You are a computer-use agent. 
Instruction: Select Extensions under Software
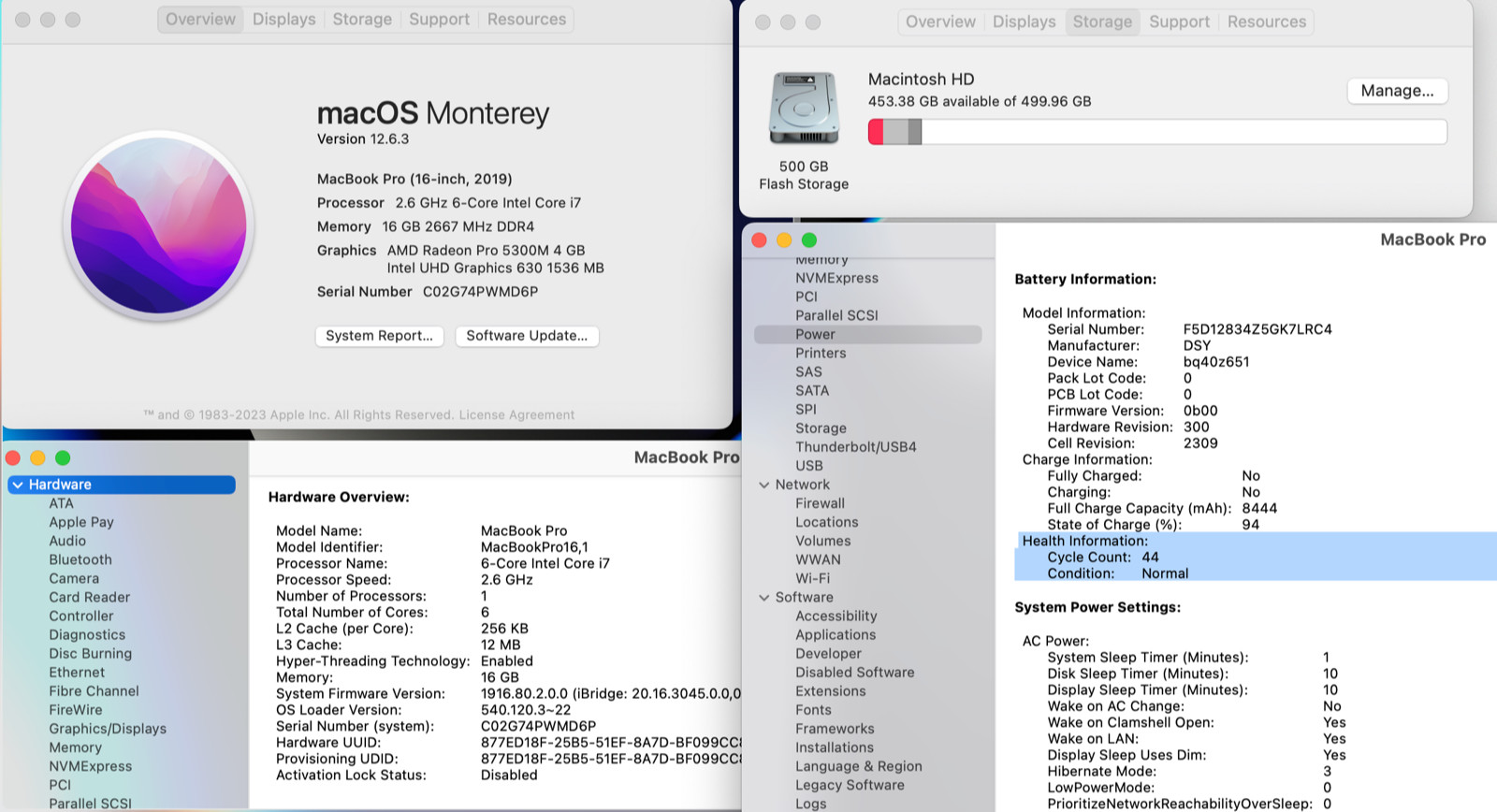[831, 690]
